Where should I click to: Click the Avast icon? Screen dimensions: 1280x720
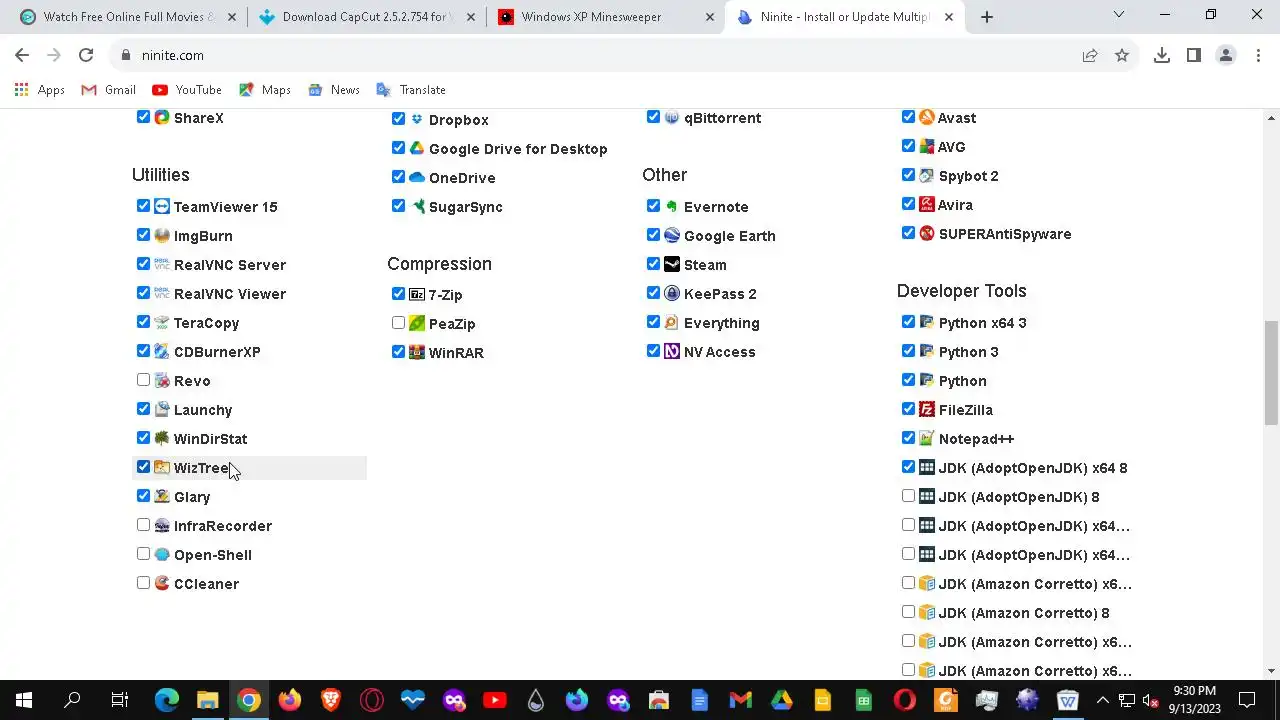[x=927, y=117]
